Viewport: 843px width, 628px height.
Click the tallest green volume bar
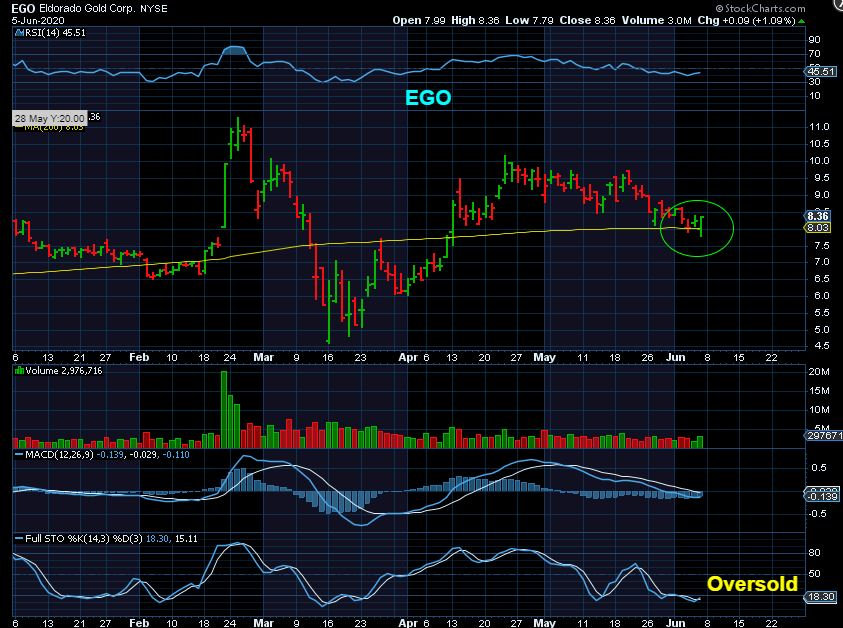tap(224, 410)
